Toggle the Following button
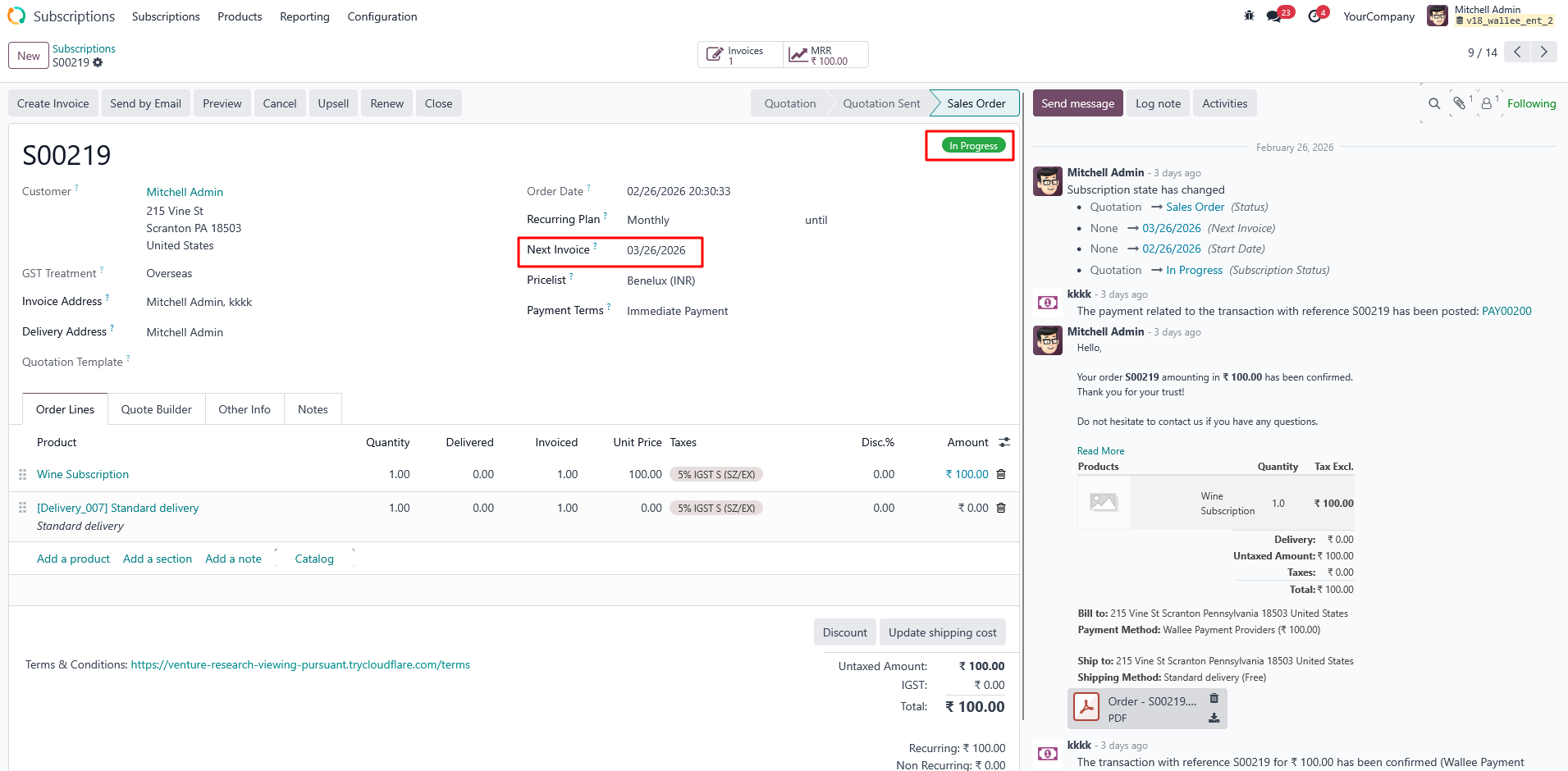Screen dimensions: 1568x771 point(1531,103)
